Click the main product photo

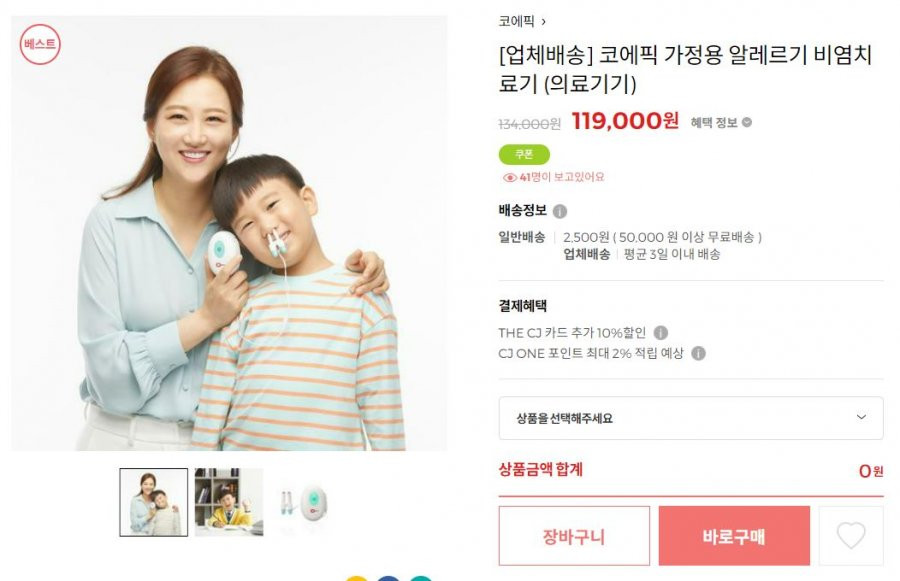click(x=229, y=233)
